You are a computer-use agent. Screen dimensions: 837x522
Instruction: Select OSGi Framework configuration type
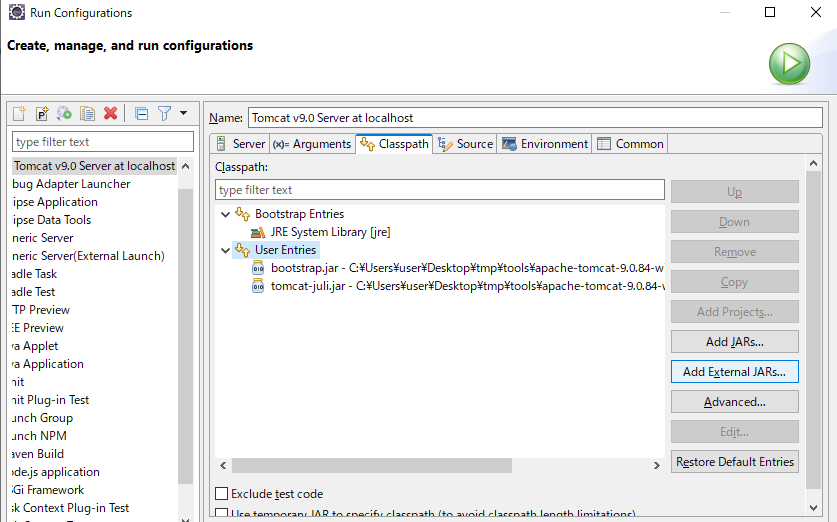point(48,490)
